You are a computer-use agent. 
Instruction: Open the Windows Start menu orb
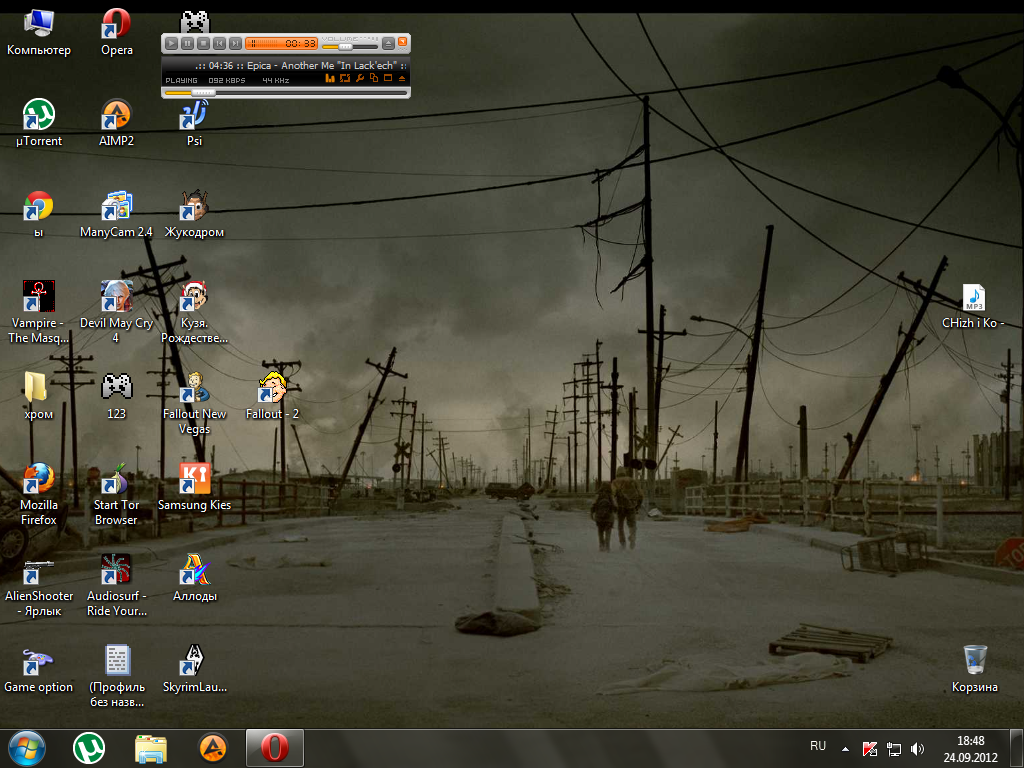click(27, 748)
